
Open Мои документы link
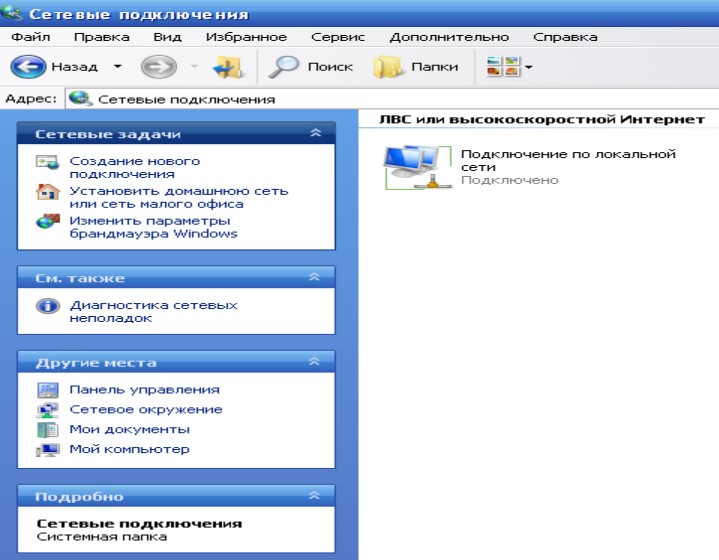coord(129,430)
